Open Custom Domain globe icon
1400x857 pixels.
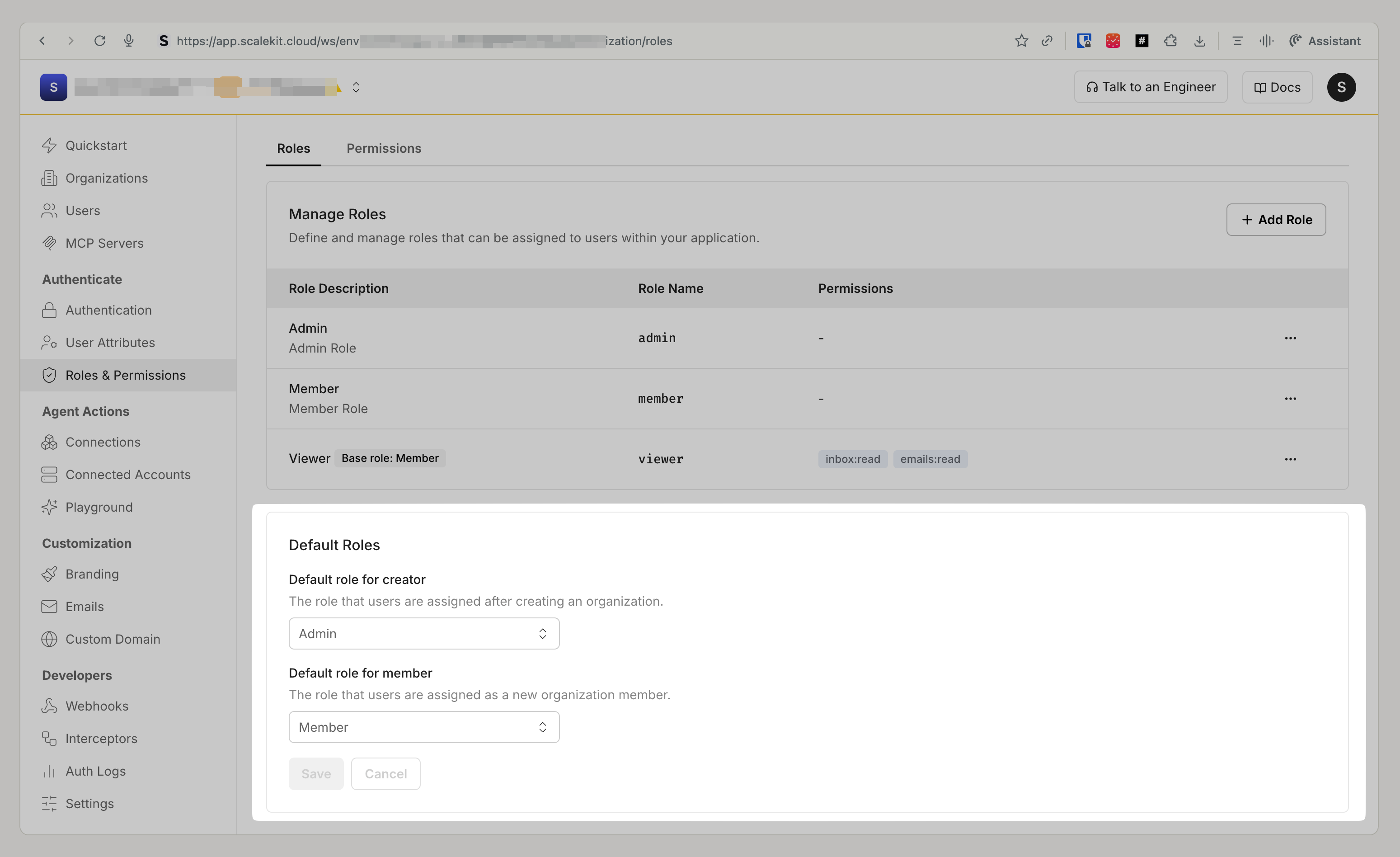point(49,639)
